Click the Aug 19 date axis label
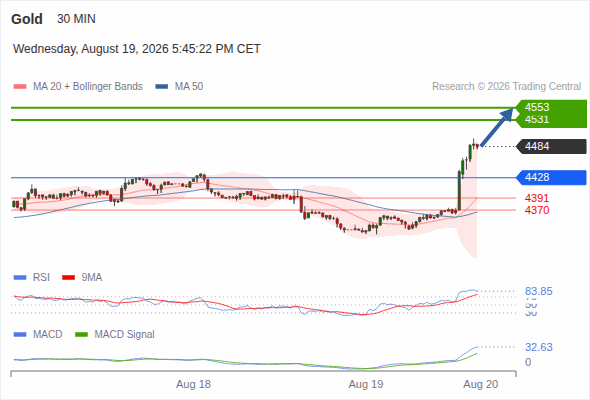Viewport: 590px width, 400px height. (366, 385)
